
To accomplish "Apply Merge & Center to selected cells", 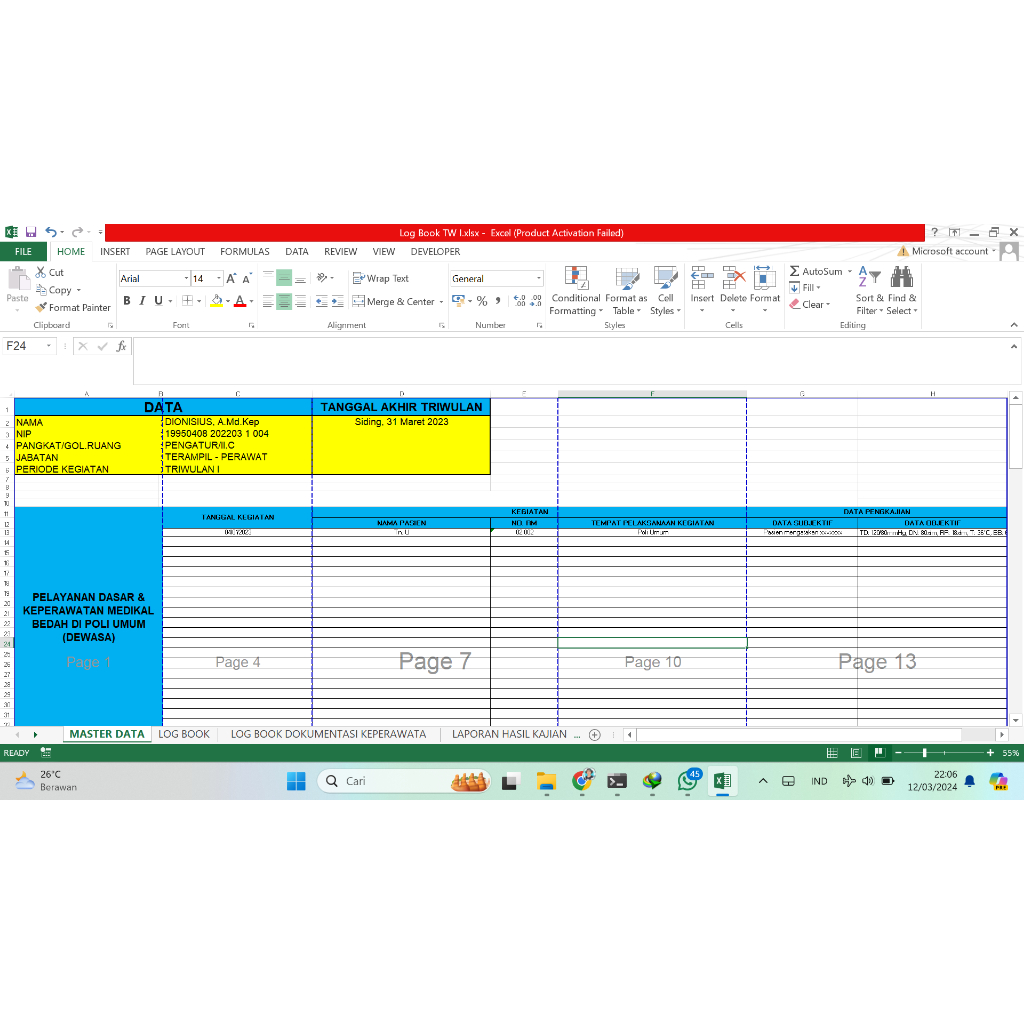I will [392, 301].
